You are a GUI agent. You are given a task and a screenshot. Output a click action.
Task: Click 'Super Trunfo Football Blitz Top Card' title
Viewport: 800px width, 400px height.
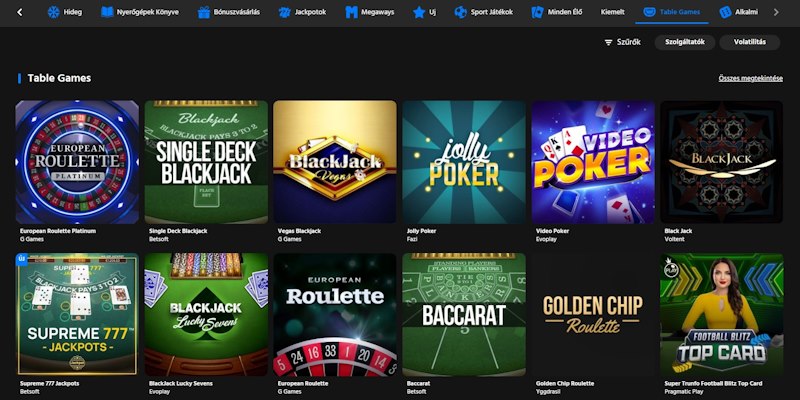(x=713, y=384)
